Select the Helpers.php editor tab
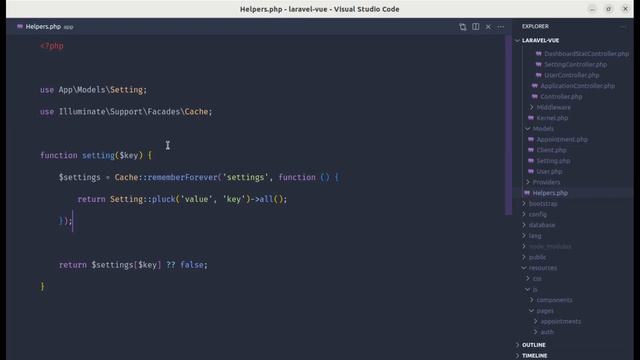This screenshot has width=640, height=360. pos(45,27)
